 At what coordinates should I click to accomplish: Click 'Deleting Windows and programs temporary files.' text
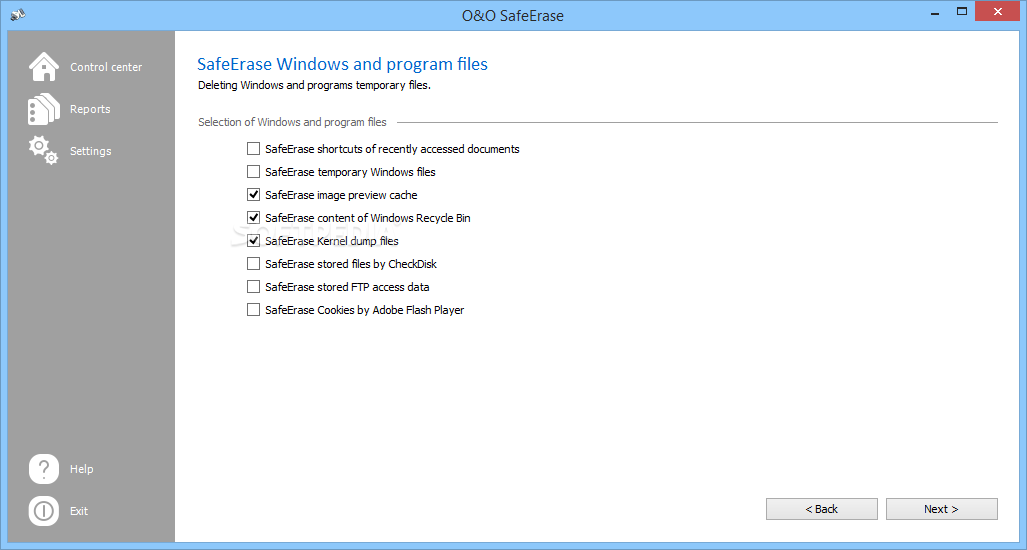314,85
